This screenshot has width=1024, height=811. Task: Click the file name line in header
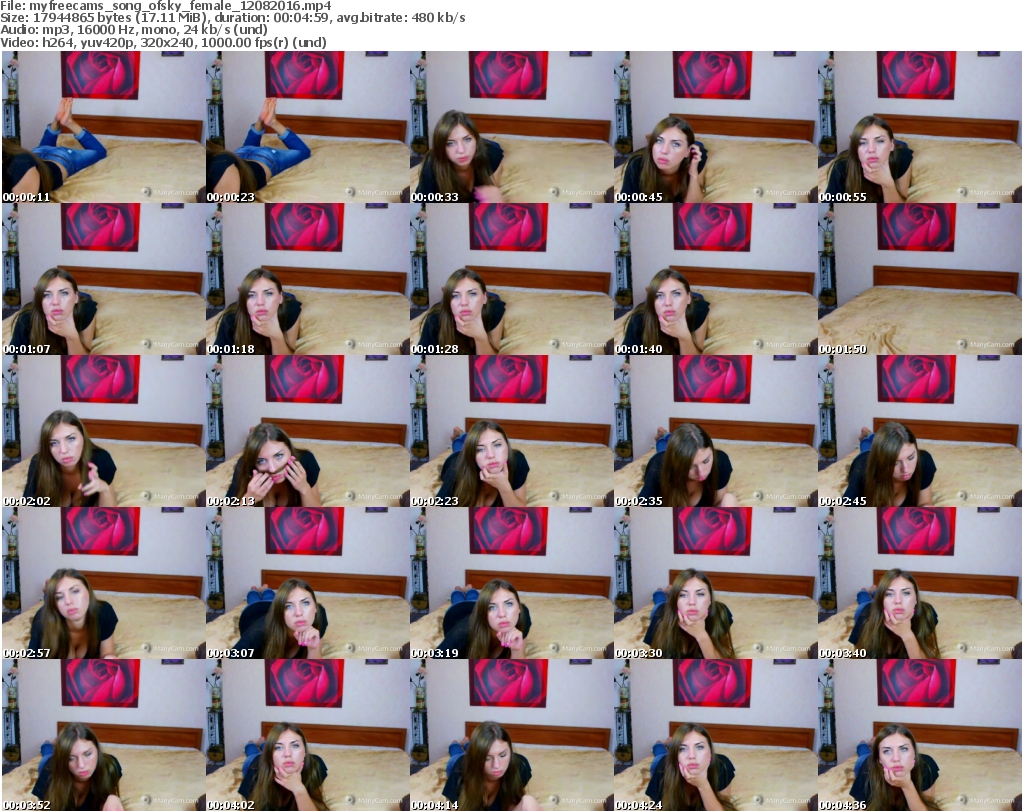click(166, 6)
